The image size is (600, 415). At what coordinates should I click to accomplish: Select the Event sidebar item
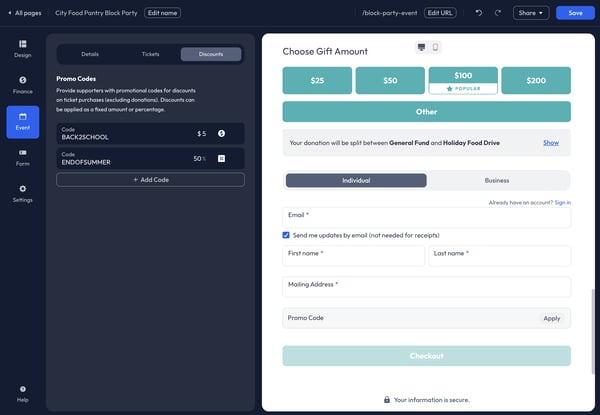(23, 122)
